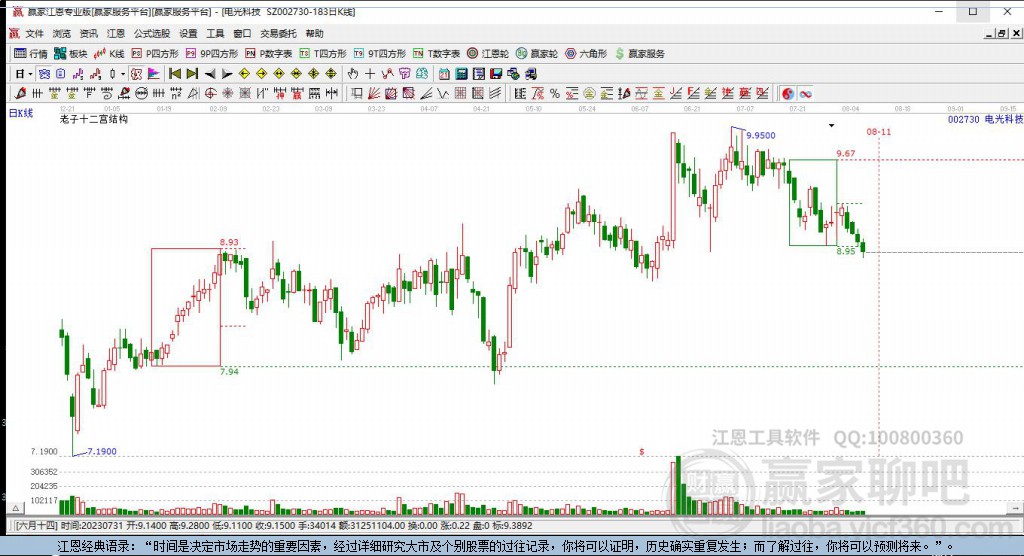Screen dimensions: 1024x556
Task: Click the 9.9500 high price label
Action: pyautogui.click(x=761, y=135)
